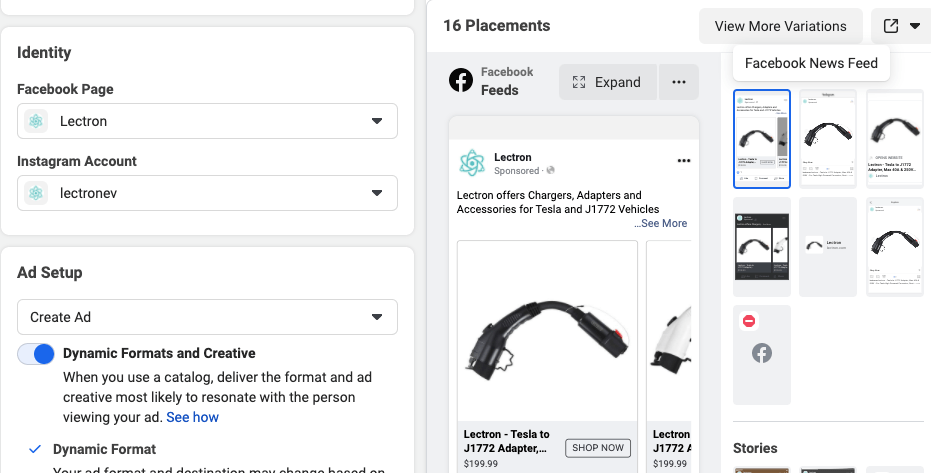This screenshot has height=473, width=931.
Task: Click the red unavailable placement icon
Action: tap(749, 321)
